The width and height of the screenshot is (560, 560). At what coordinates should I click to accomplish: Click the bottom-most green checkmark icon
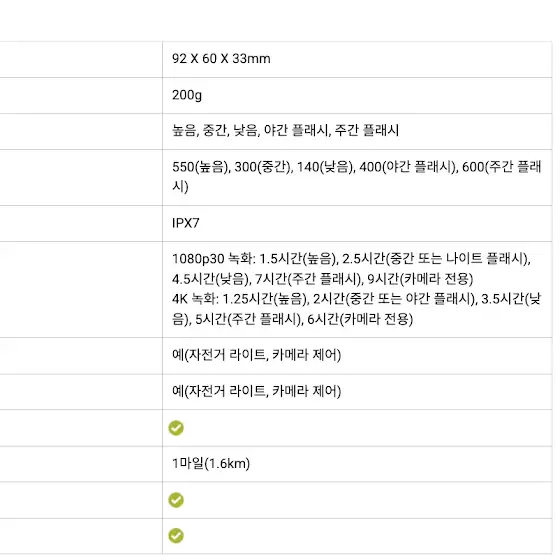tap(176, 536)
